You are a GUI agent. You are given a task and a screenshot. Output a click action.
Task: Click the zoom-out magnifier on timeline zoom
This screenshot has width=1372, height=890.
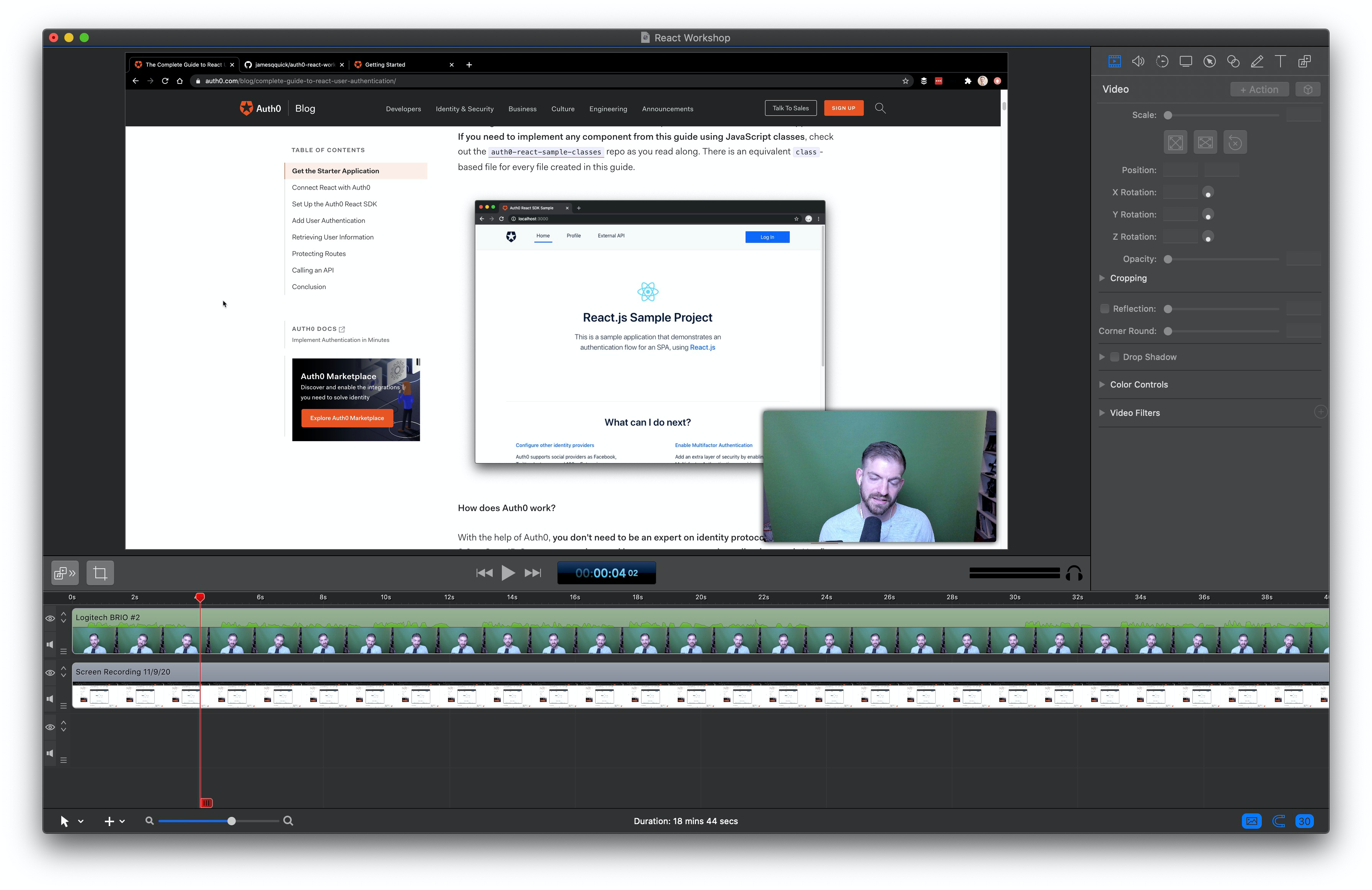coord(149,821)
